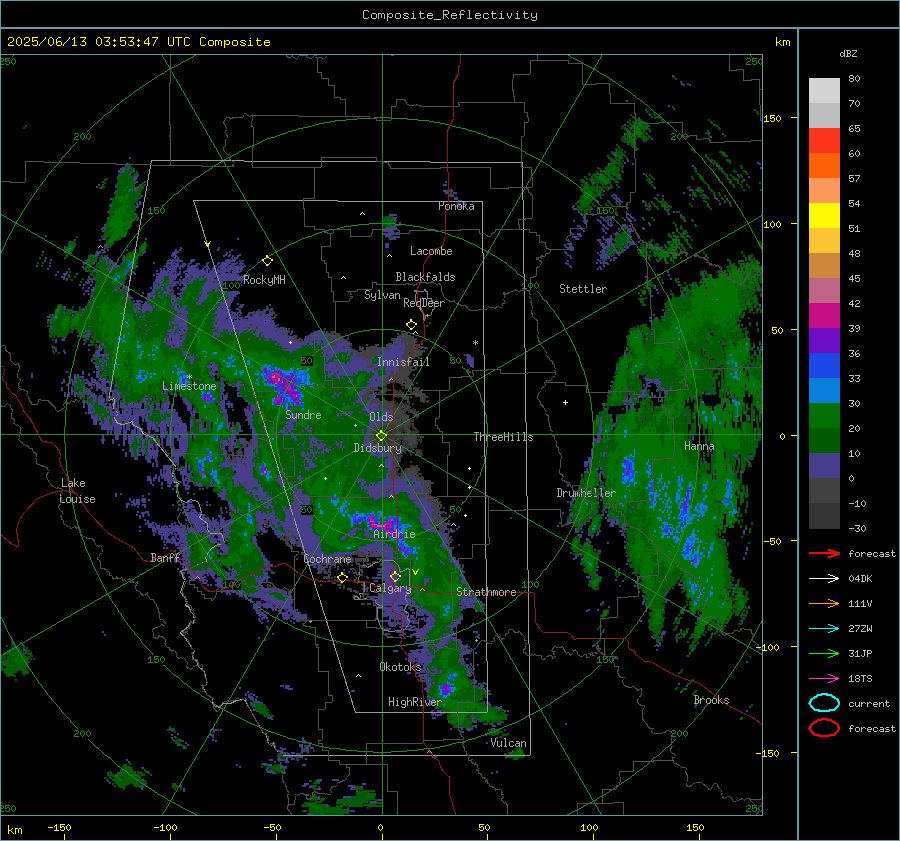Click the Didsbury city label
Viewport: 900px width, 841px height.
[378, 448]
